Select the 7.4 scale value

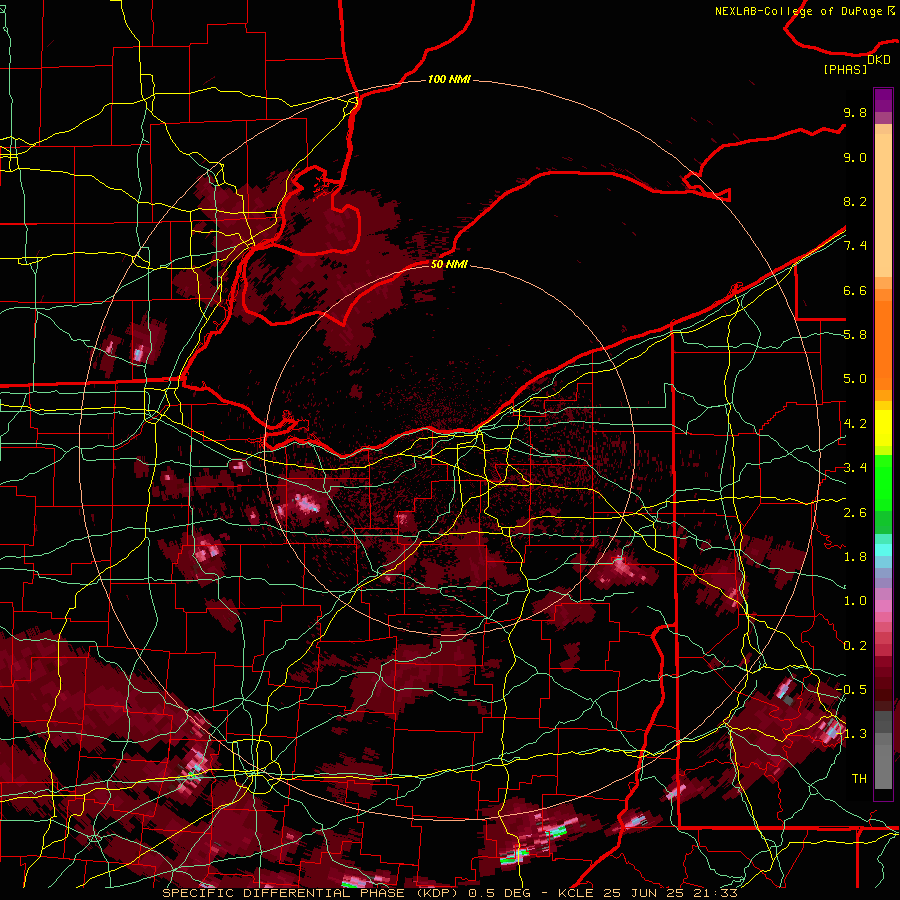pos(855,246)
